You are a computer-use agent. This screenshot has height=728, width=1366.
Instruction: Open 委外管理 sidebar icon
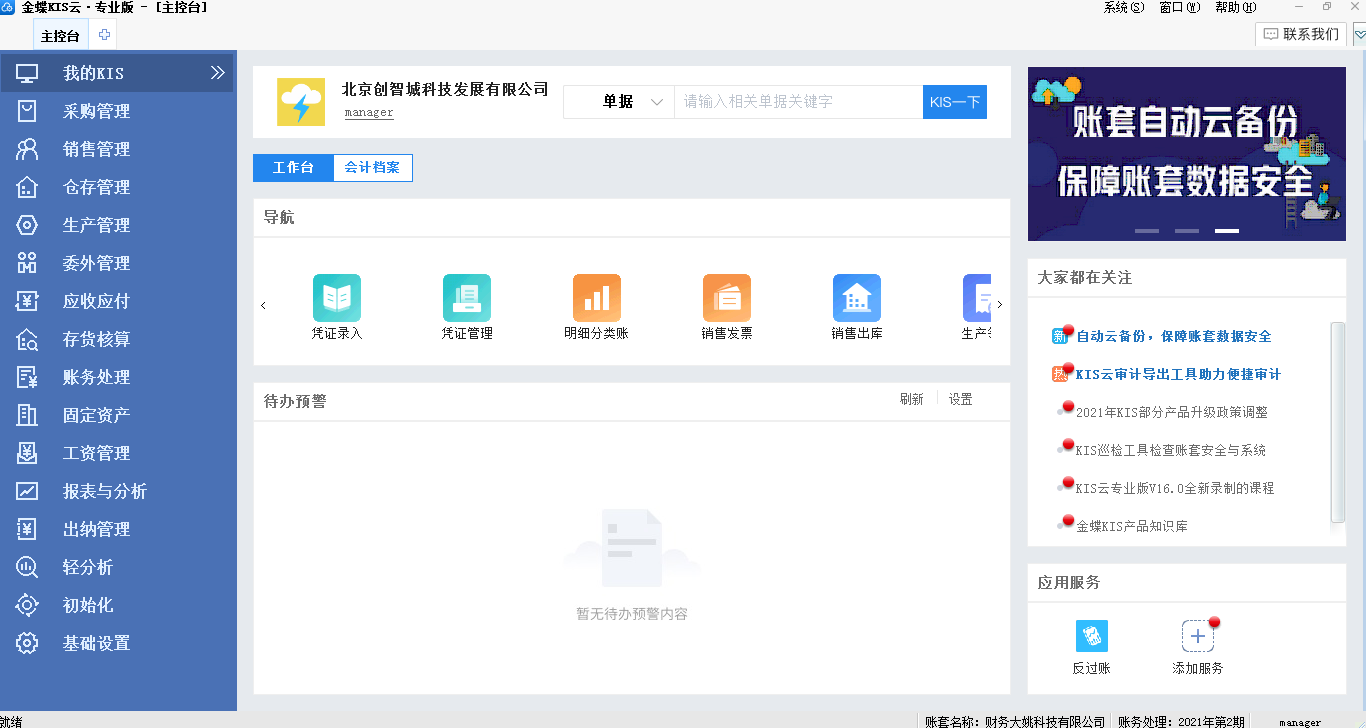tap(27, 263)
